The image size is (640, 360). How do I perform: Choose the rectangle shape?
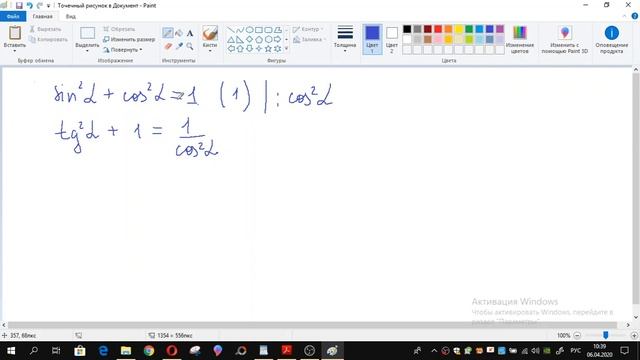pyautogui.click(x=259, y=30)
